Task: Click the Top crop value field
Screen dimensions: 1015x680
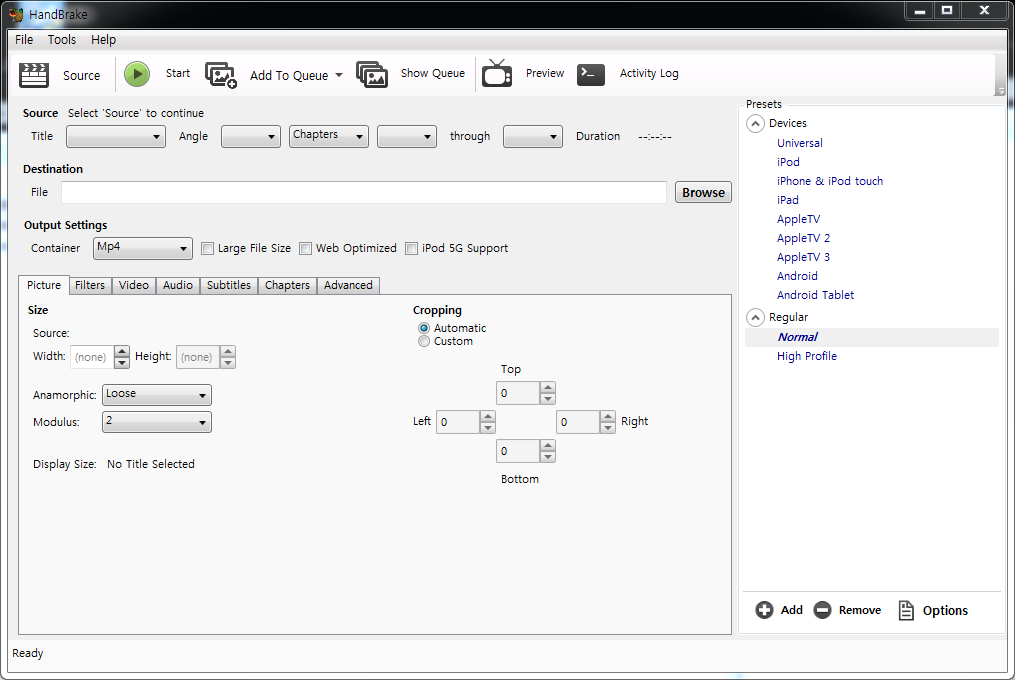Action: (x=517, y=393)
